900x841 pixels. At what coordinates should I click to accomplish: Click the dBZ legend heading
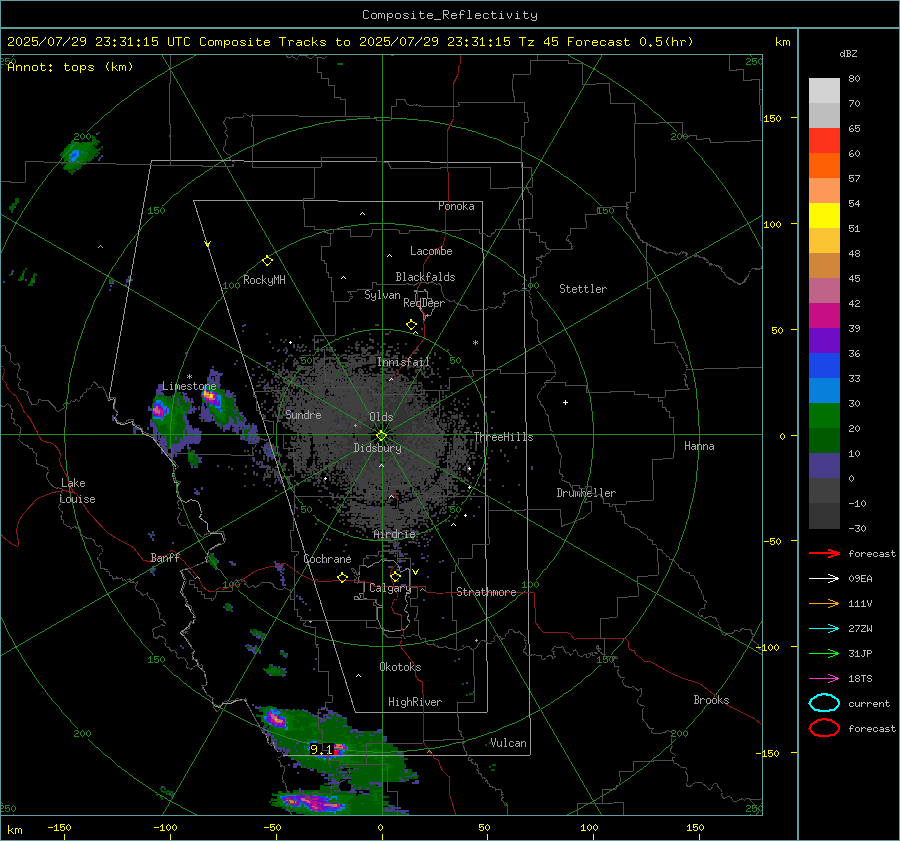pos(848,53)
